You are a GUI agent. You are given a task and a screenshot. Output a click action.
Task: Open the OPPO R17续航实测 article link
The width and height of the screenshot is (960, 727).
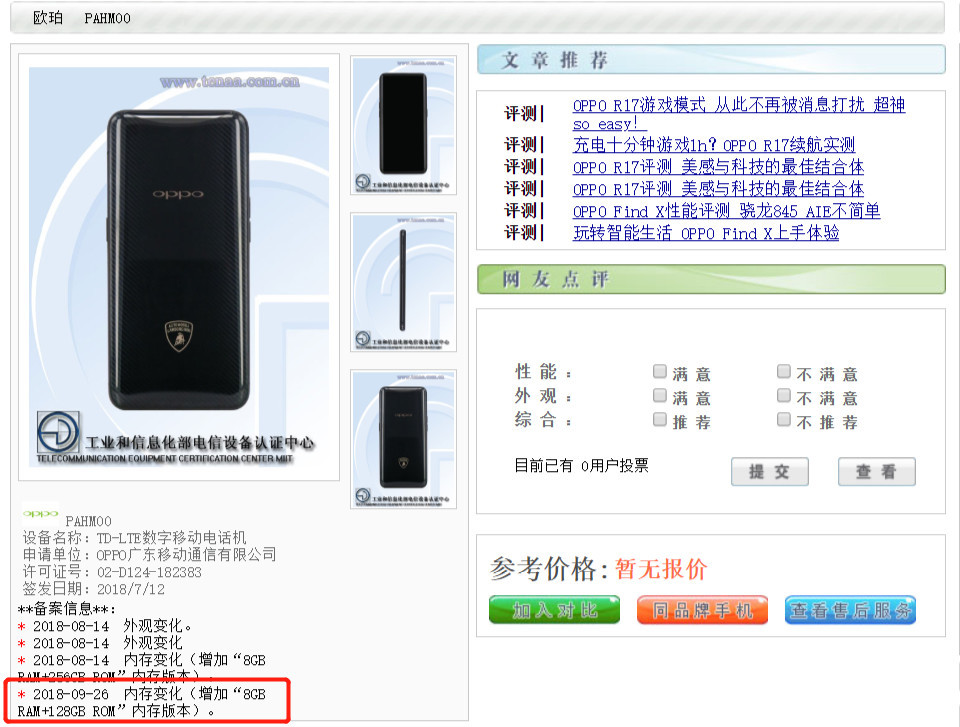tap(714, 145)
